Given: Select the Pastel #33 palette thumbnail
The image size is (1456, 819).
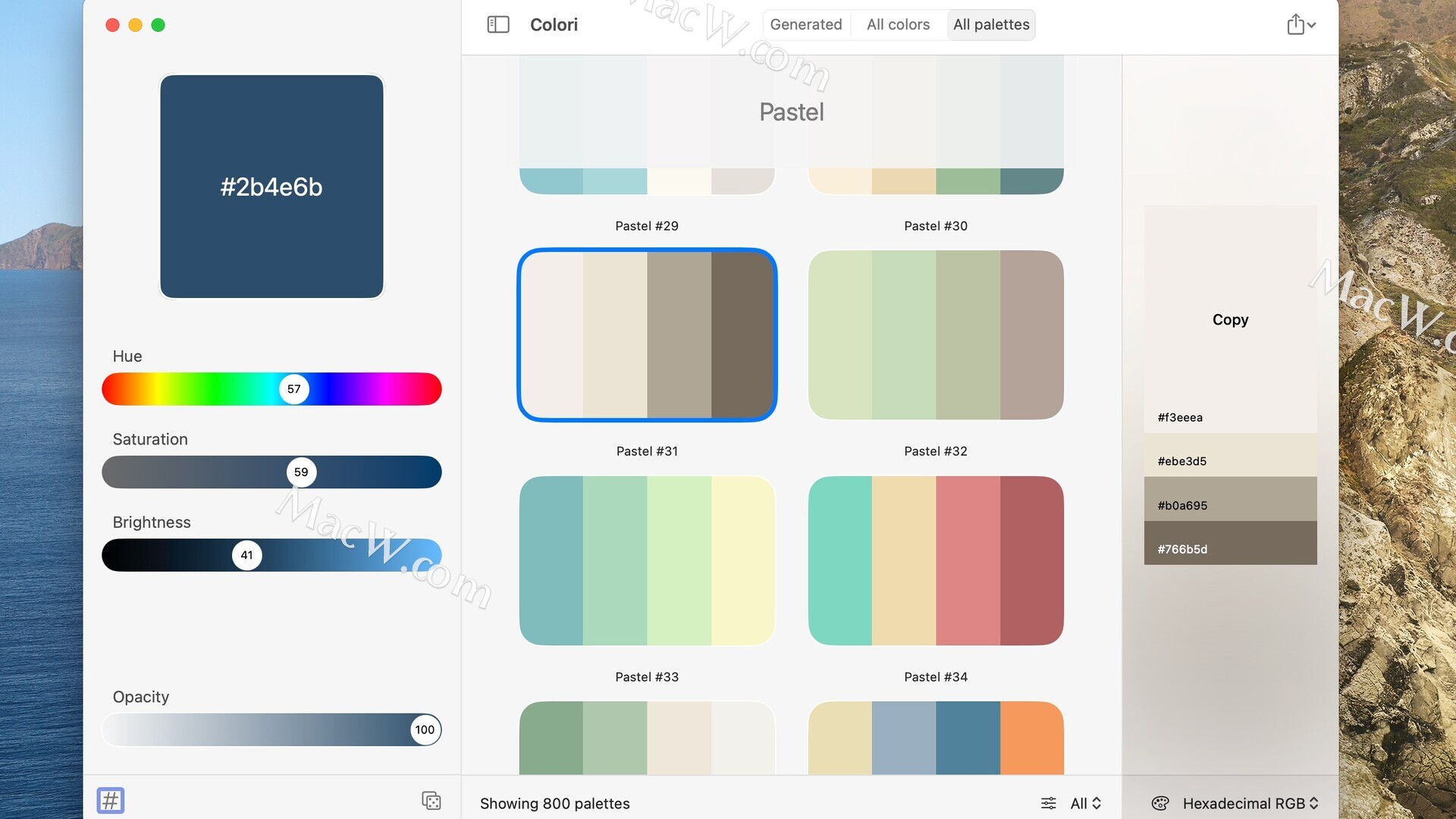Looking at the screenshot, I should click(x=647, y=560).
